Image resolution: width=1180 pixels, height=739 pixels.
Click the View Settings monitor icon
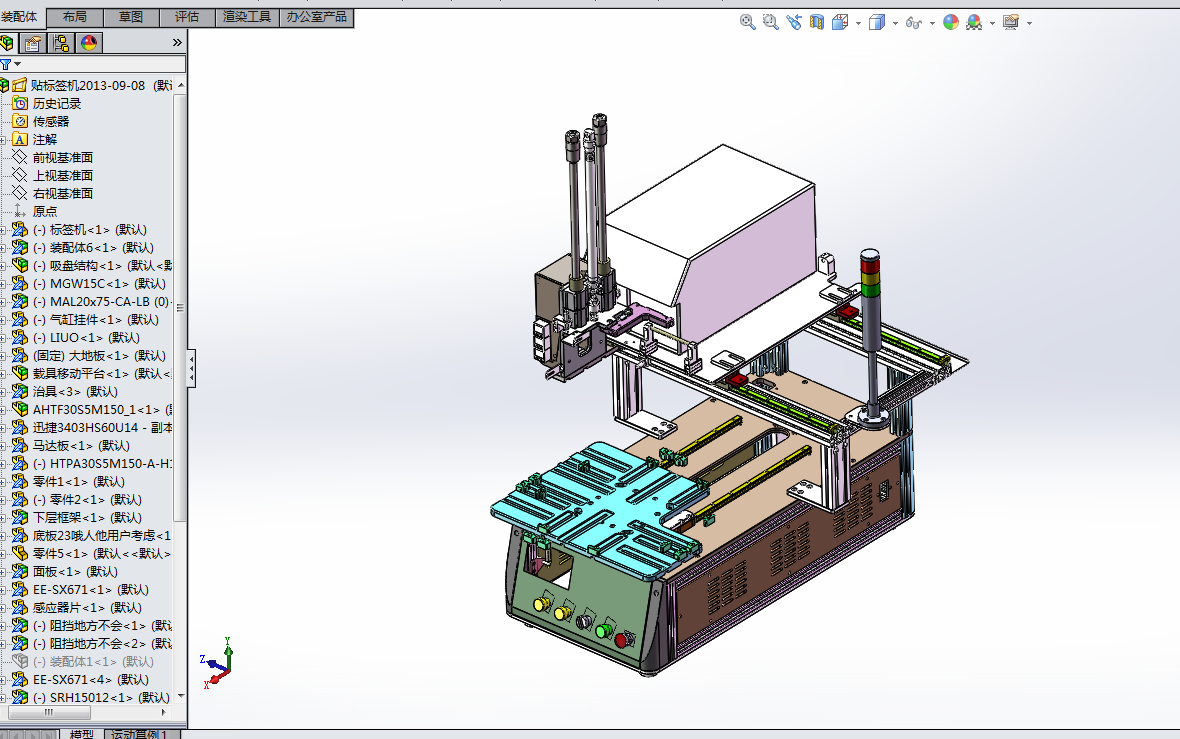coord(1011,22)
